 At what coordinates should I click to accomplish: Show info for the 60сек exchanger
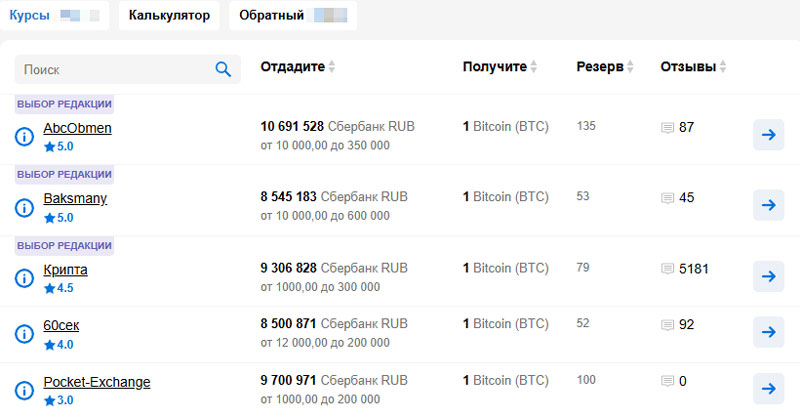coord(25,334)
